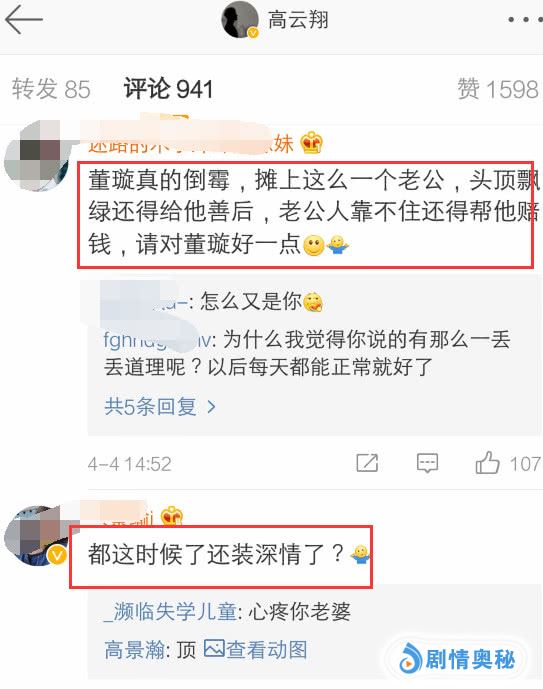The width and height of the screenshot is (543, 689).
Task: Tap the crown badge beside second commenter name
Action: pos(171,516)
